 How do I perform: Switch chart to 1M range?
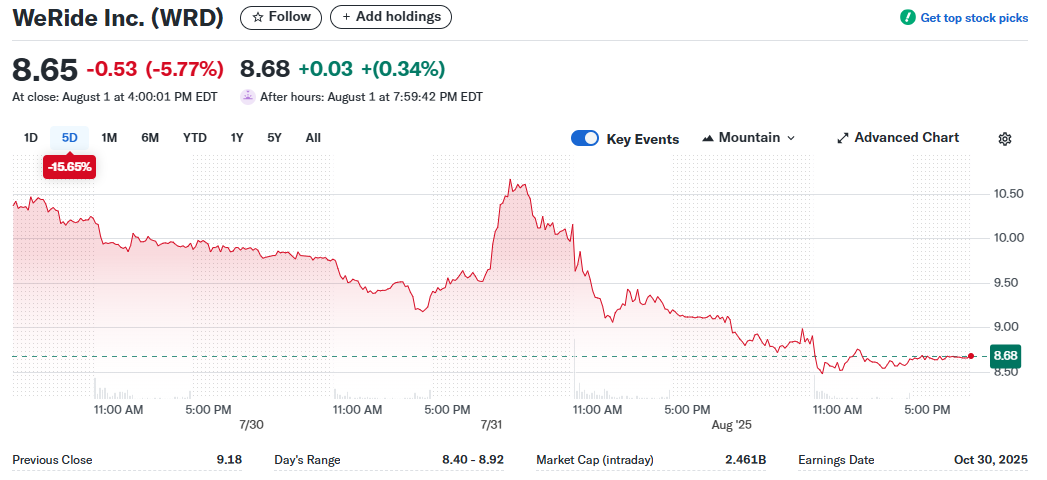coord(109,138)
